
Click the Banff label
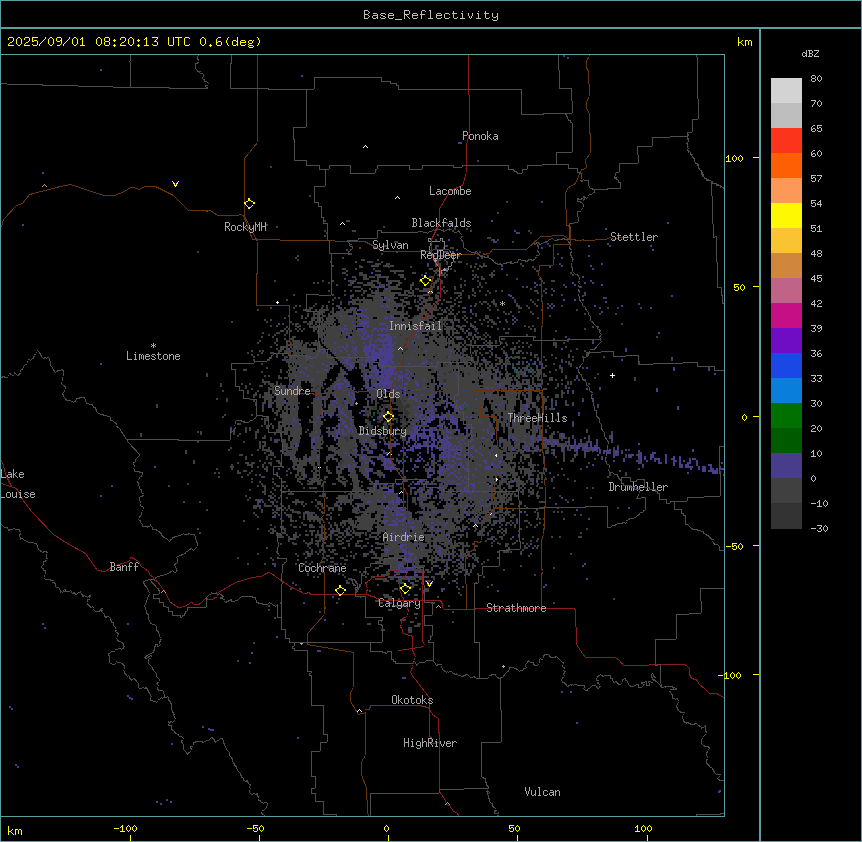click(124, 567)
